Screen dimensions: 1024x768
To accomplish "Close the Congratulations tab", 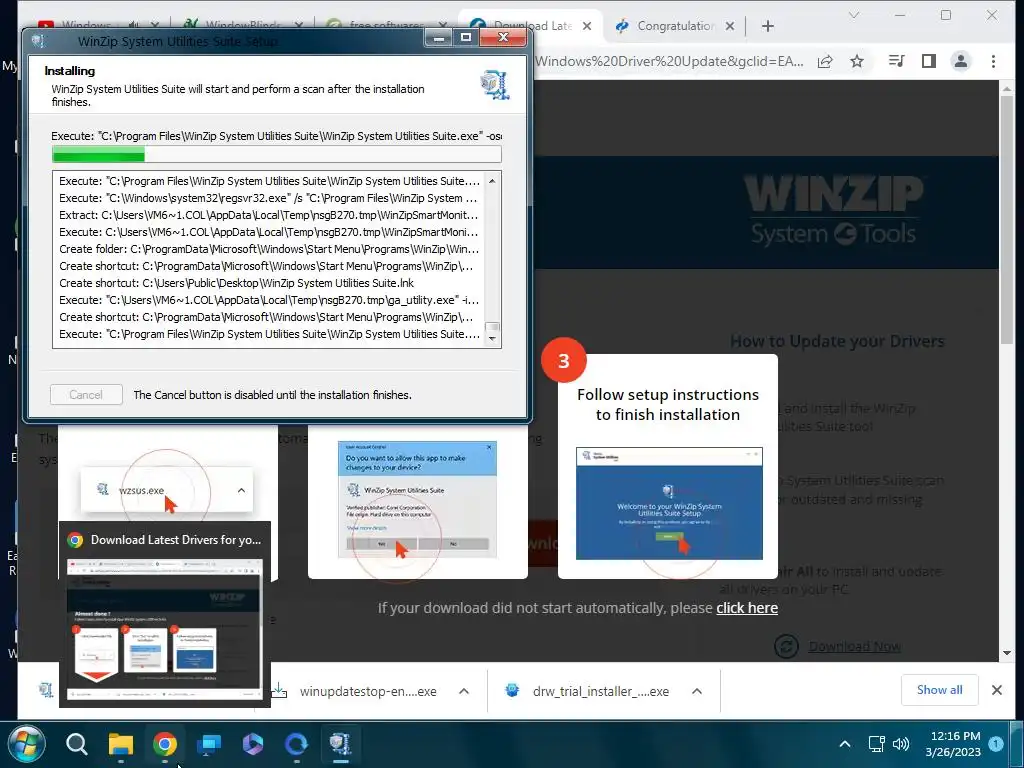I will (x=730, y=26).
